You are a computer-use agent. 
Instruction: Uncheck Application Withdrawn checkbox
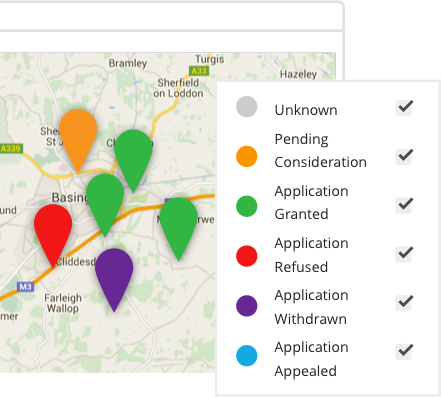(404, 302)
